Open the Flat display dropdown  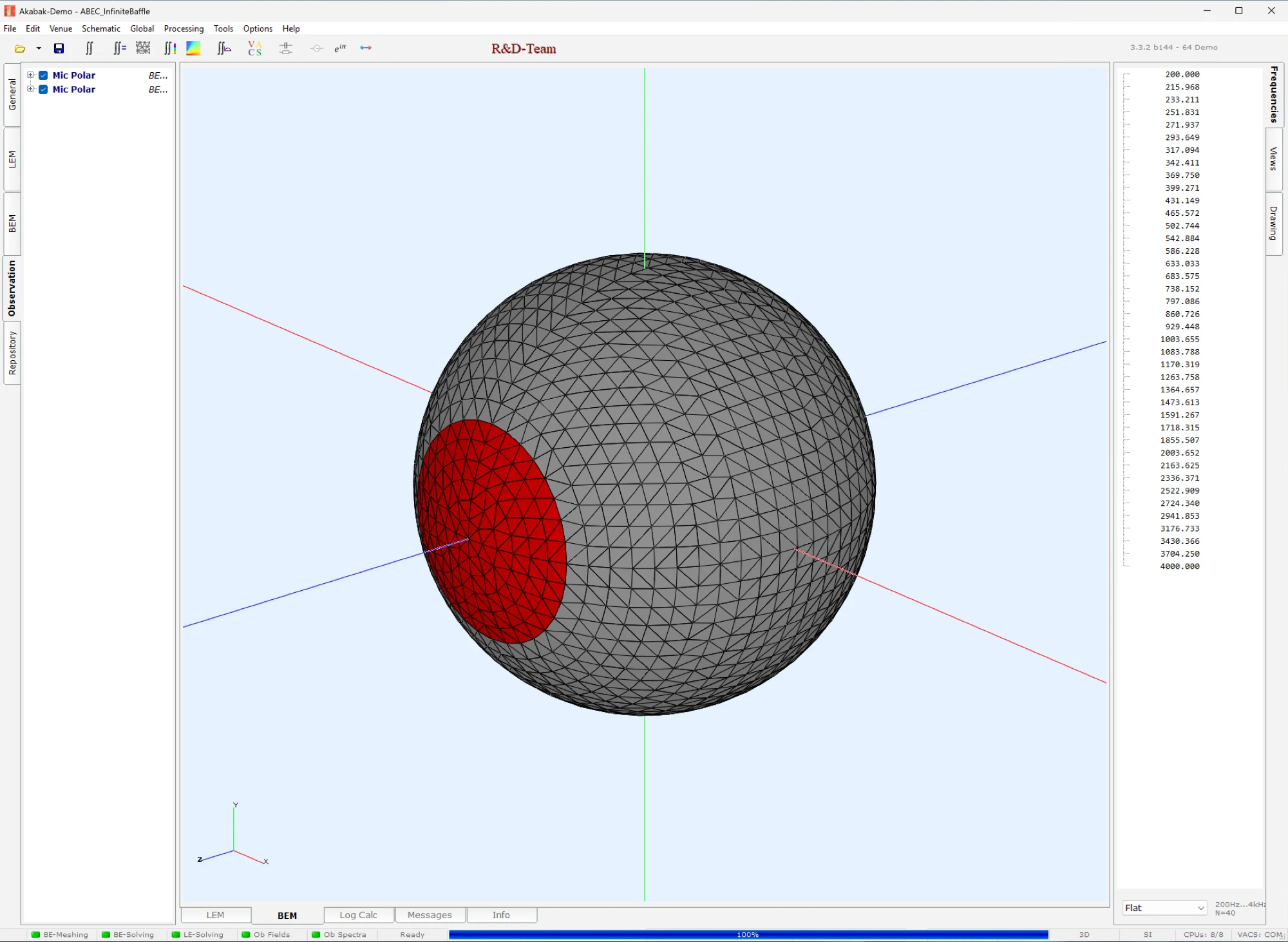point(1164,908)
